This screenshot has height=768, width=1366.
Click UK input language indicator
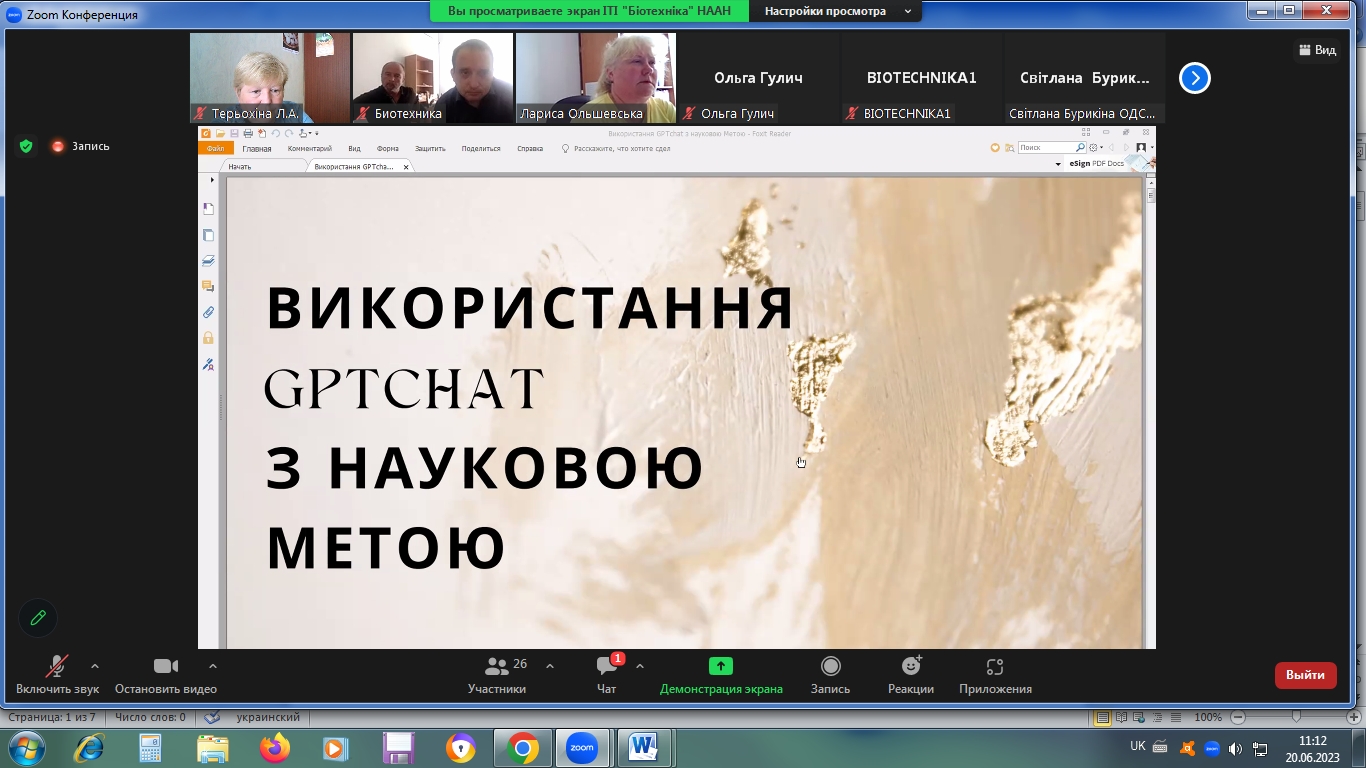[x=1137, y=745]
